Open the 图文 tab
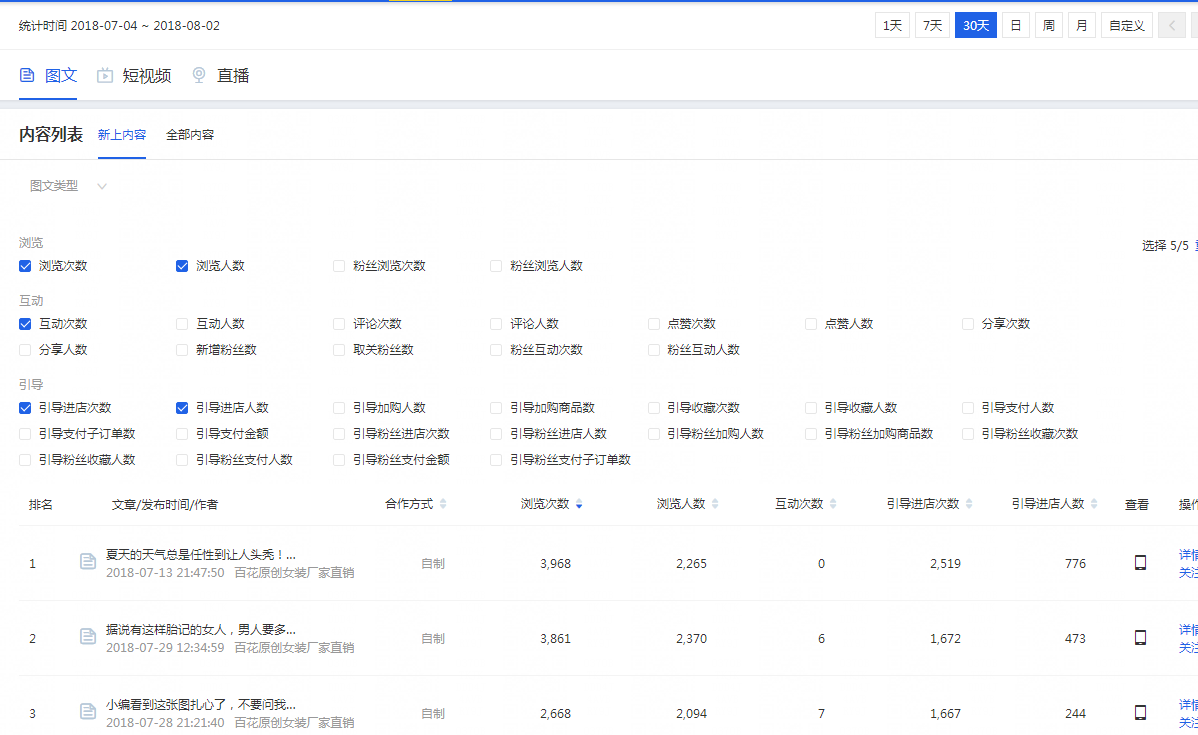This screenshot has height=735, width=1198. pos(48,75)
